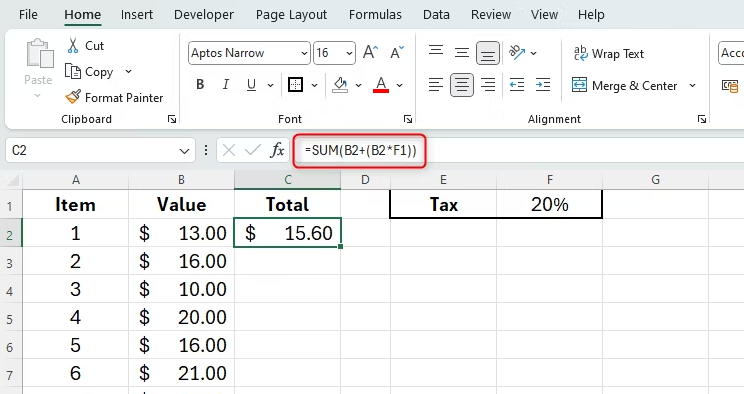Select row 2 header
The height and width of the screenshot is (394, 744).
(10, 233)
